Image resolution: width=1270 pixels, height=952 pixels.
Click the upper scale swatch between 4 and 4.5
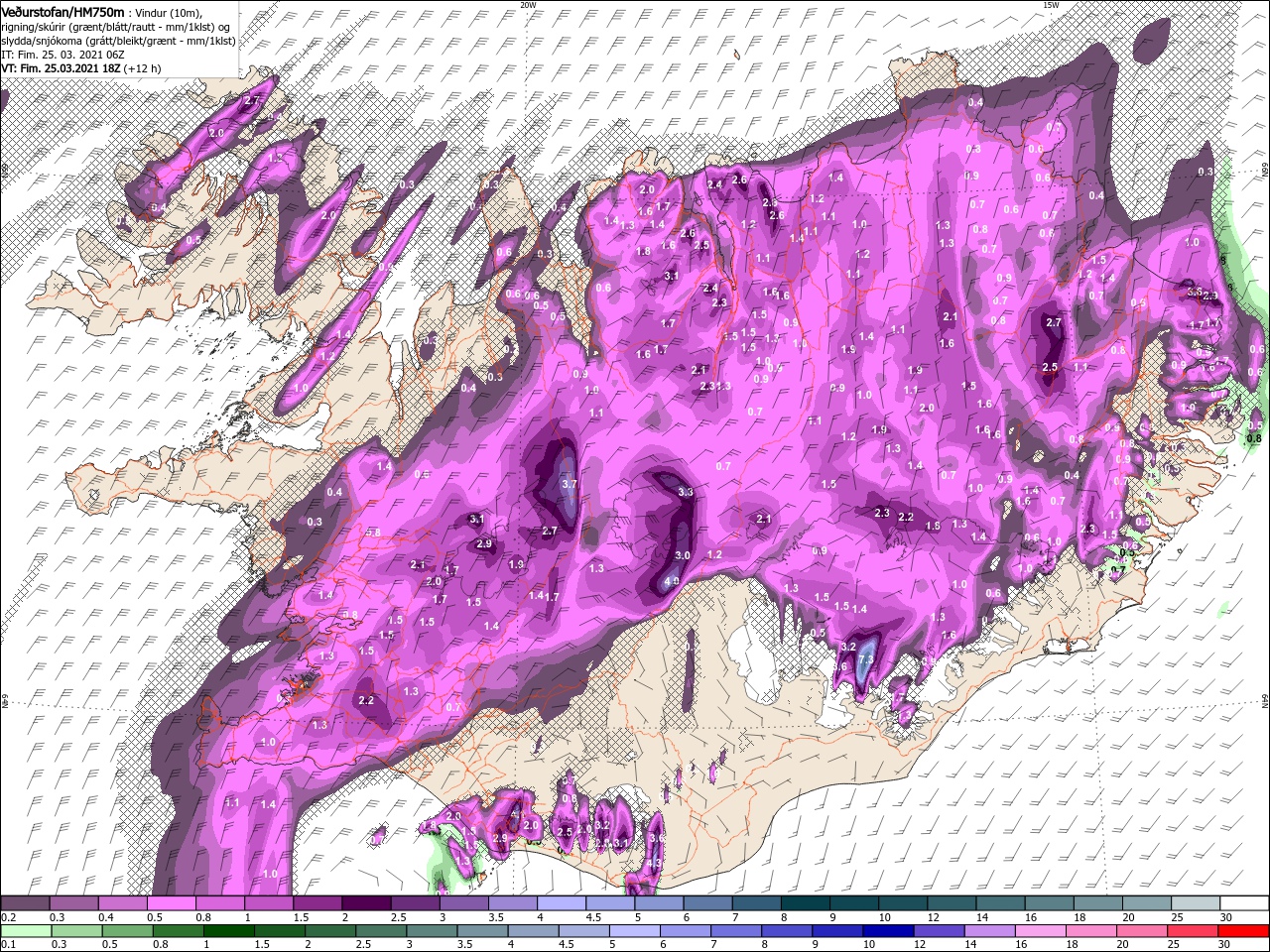[561, 903]
